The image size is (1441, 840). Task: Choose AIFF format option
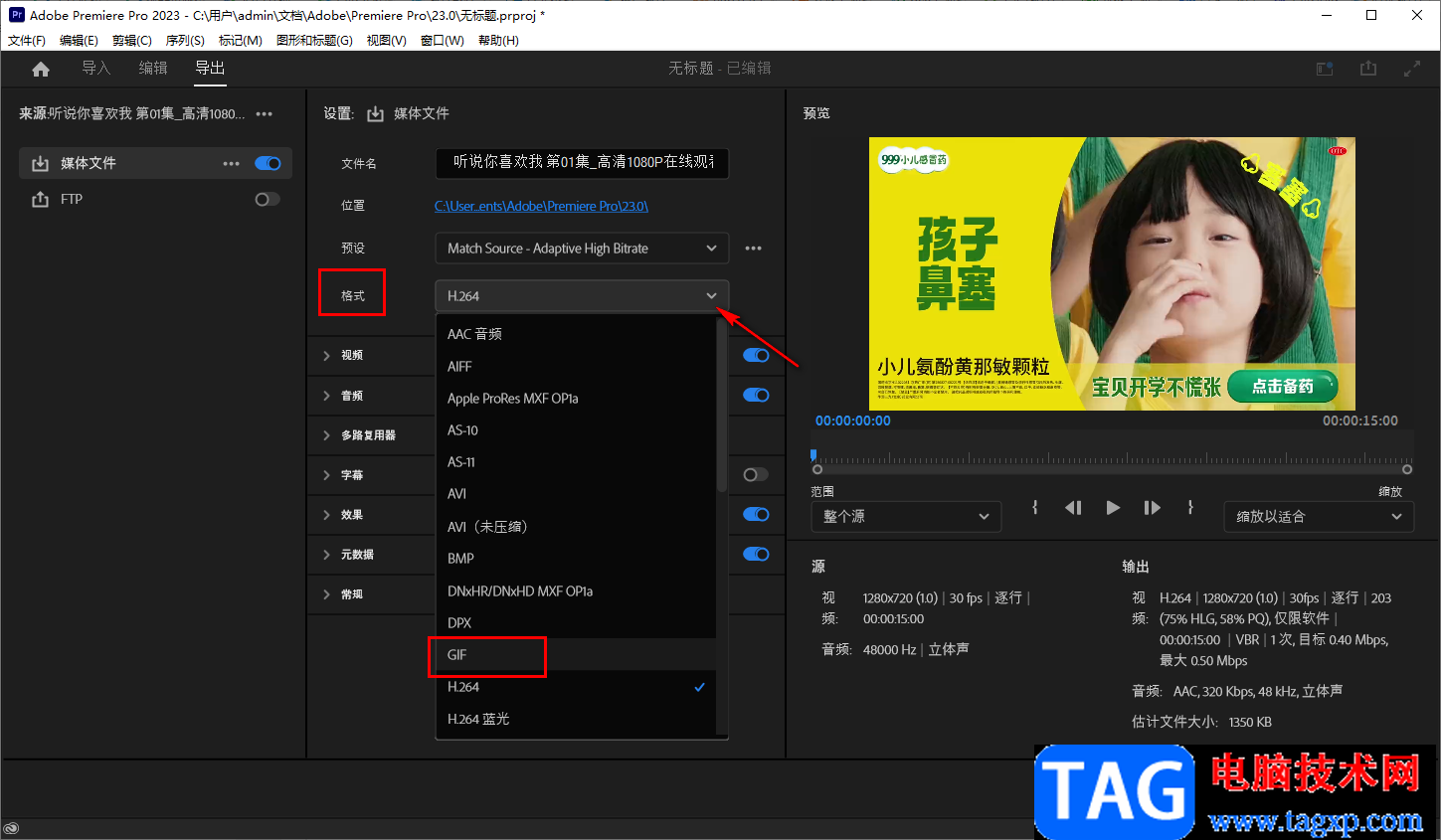(x=576, y=367)
